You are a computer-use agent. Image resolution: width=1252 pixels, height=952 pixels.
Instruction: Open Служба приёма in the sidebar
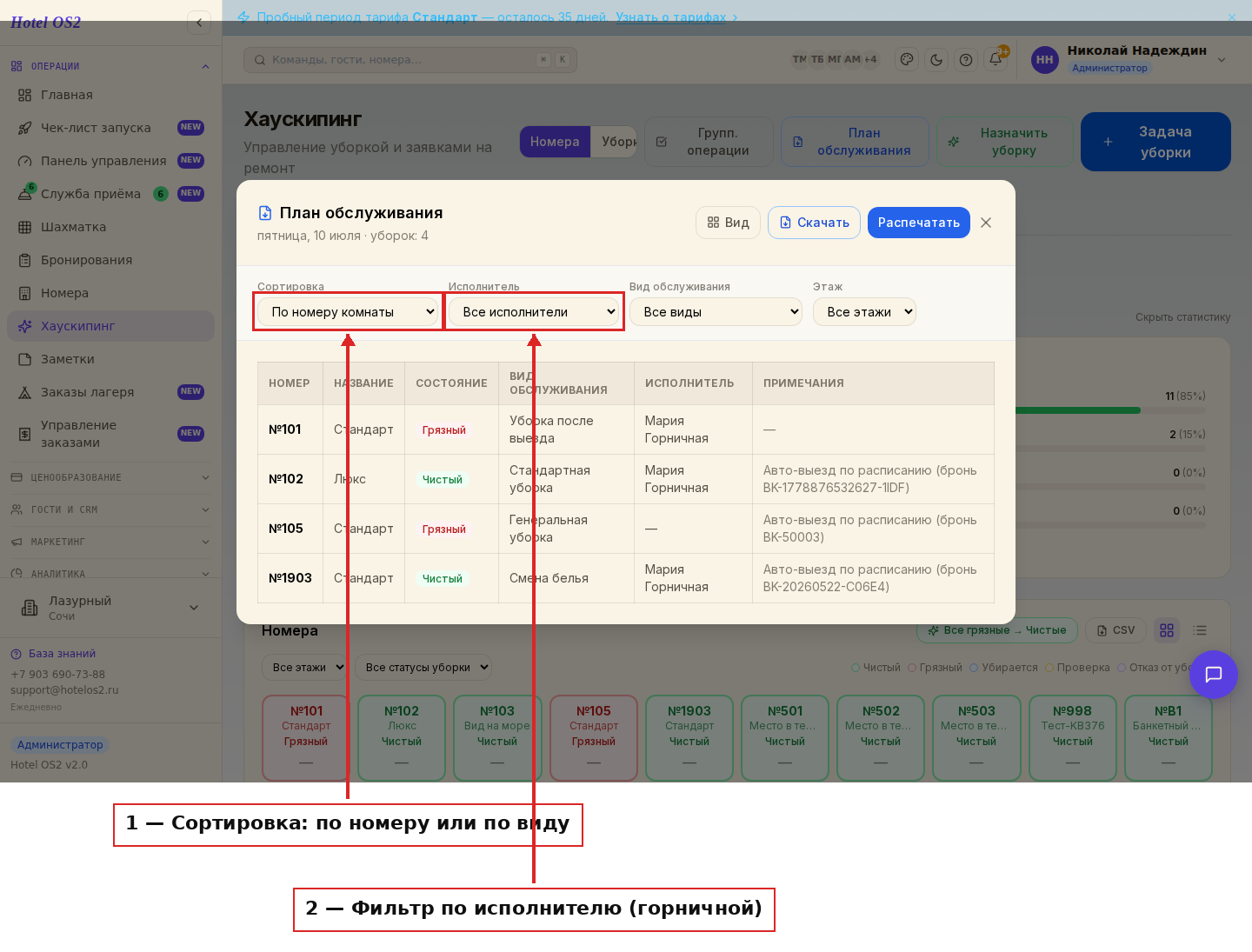coord(110,194)
